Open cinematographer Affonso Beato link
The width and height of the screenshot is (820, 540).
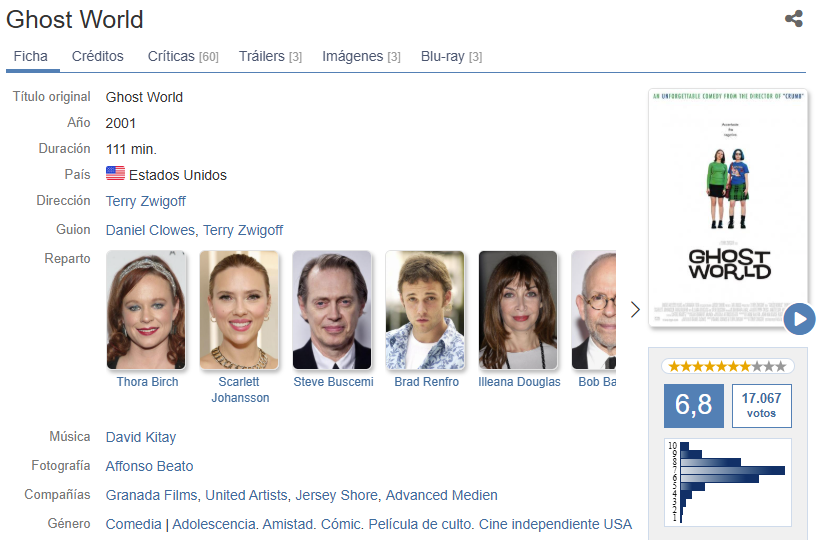pyautogui.click(x=150, y=466)
